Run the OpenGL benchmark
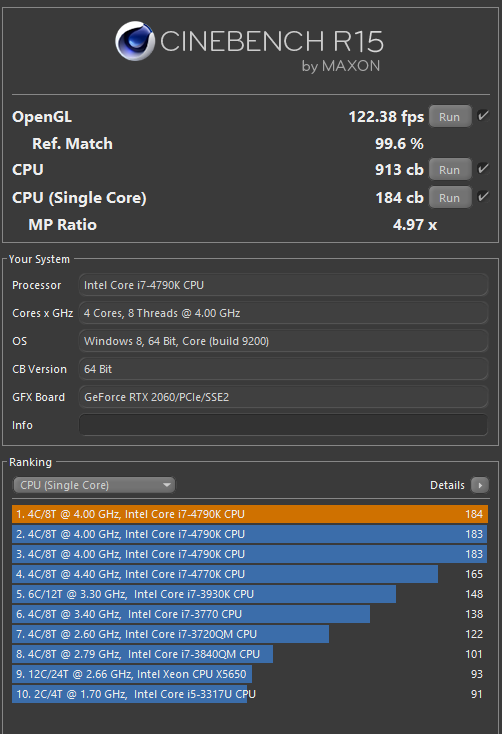Screen dimensions: 502x734 click(450, 117)
